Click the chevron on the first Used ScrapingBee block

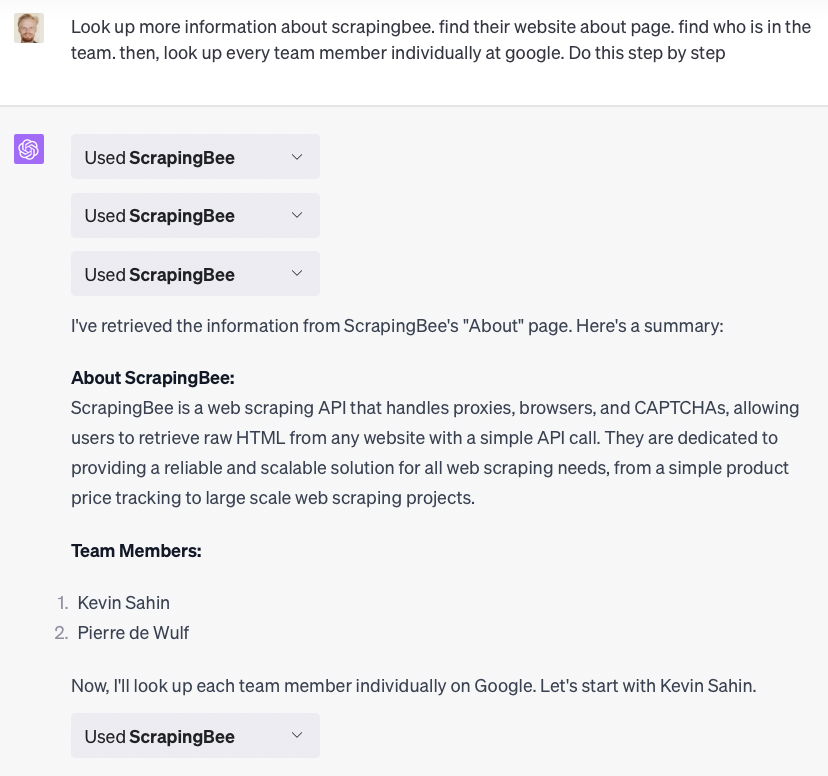[297, 156]
